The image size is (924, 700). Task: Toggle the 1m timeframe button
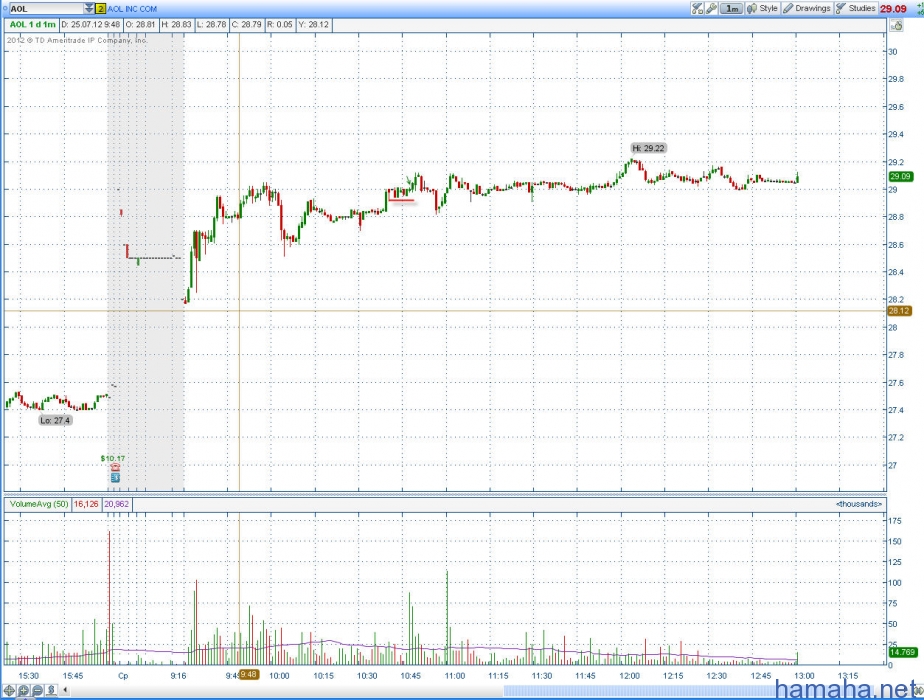coord(732,8)
